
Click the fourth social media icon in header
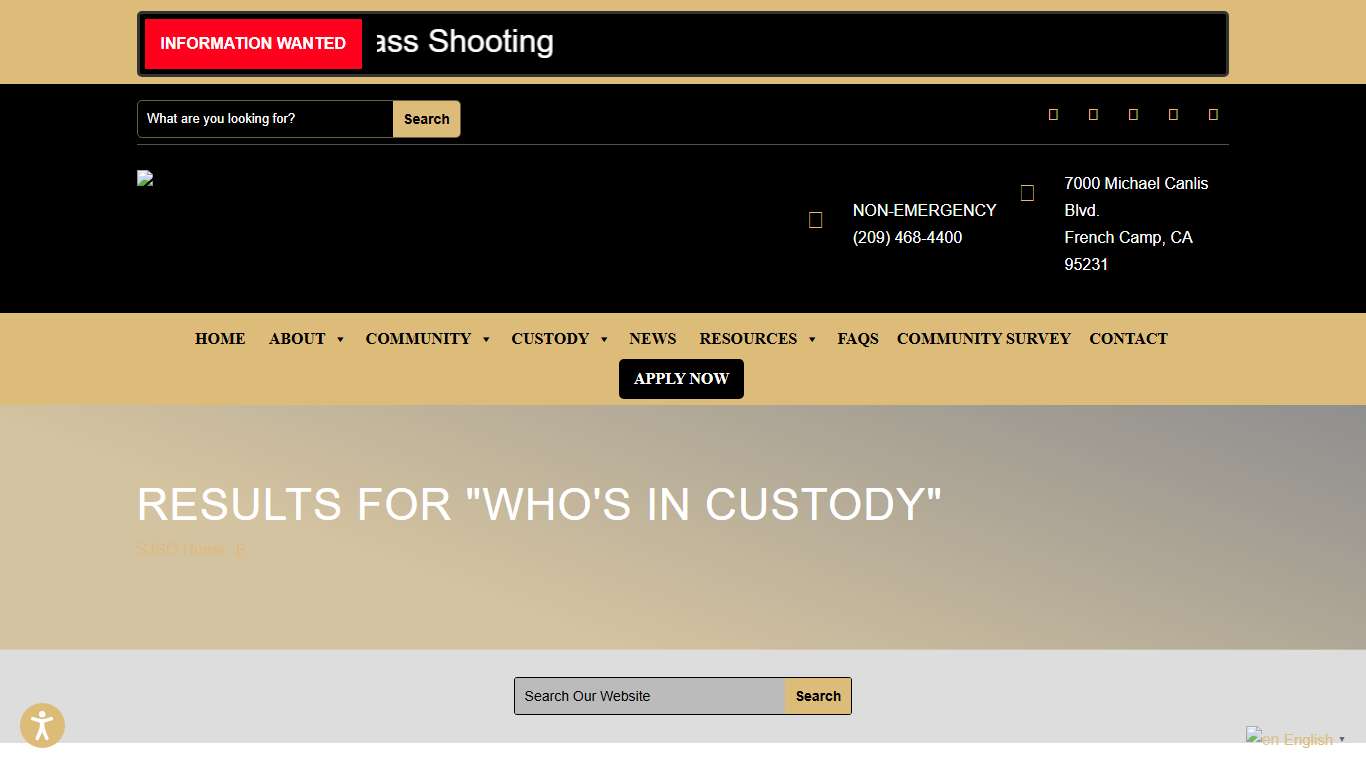(1173, 114)
